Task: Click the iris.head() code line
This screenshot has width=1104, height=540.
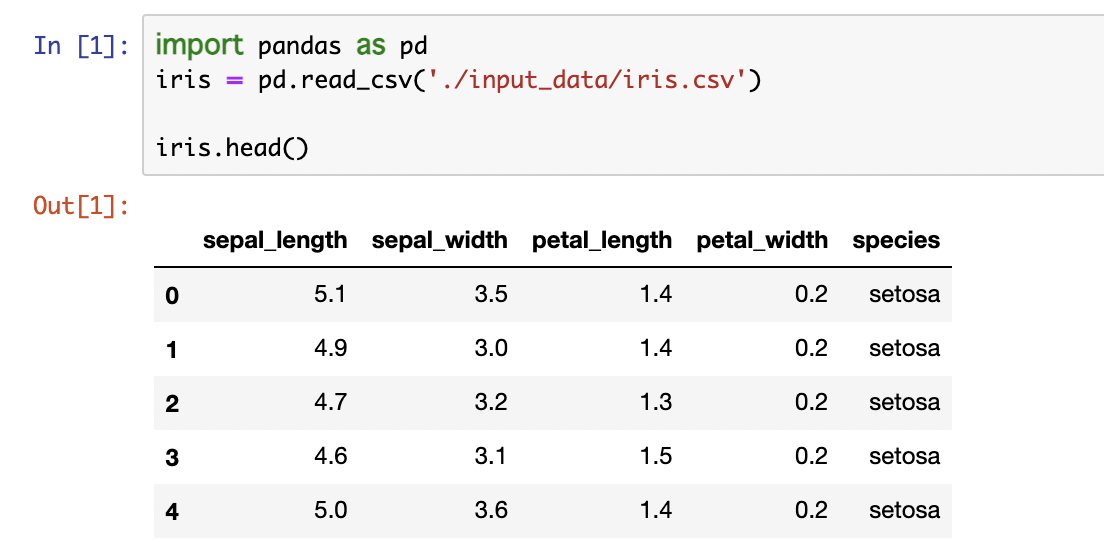Action: click(x=232, y=148)
